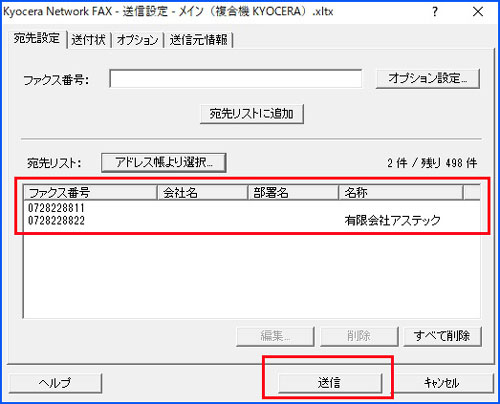
Task: Click the name 有限会社アステック in list
Action: click(x=392, y=220)
